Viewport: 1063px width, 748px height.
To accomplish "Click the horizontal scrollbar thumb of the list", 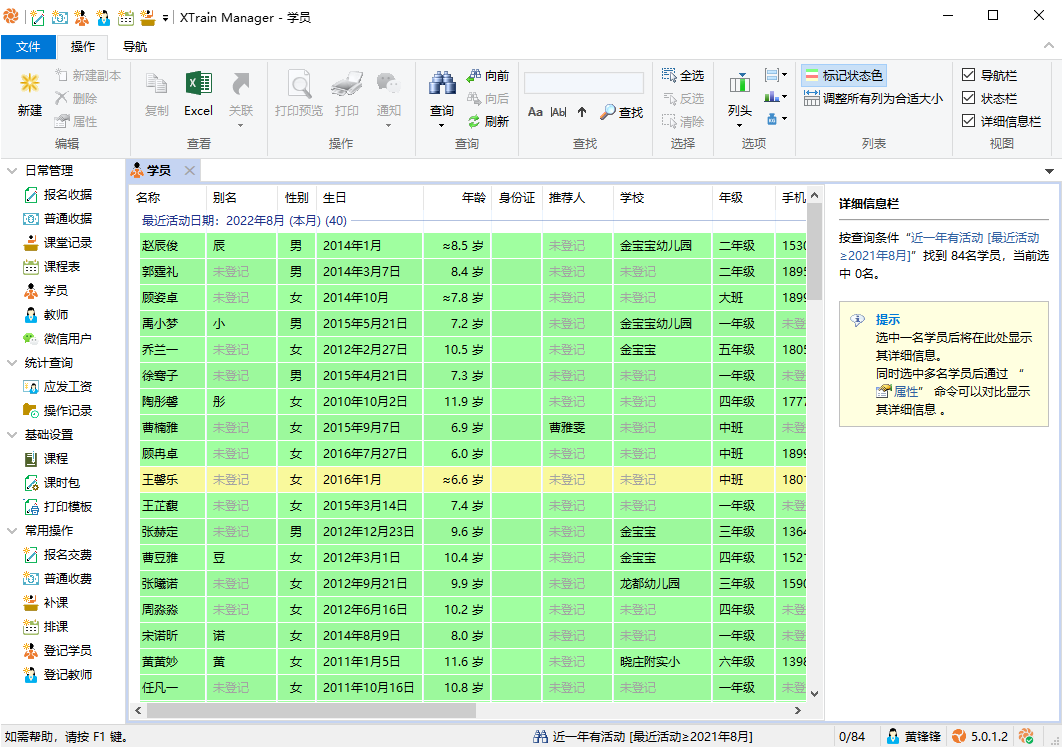I will coord(311,710).
